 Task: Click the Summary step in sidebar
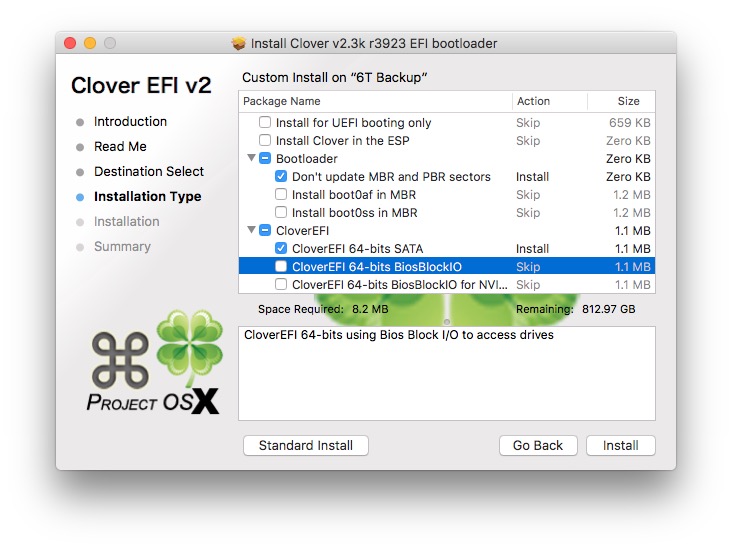[122, 247]
